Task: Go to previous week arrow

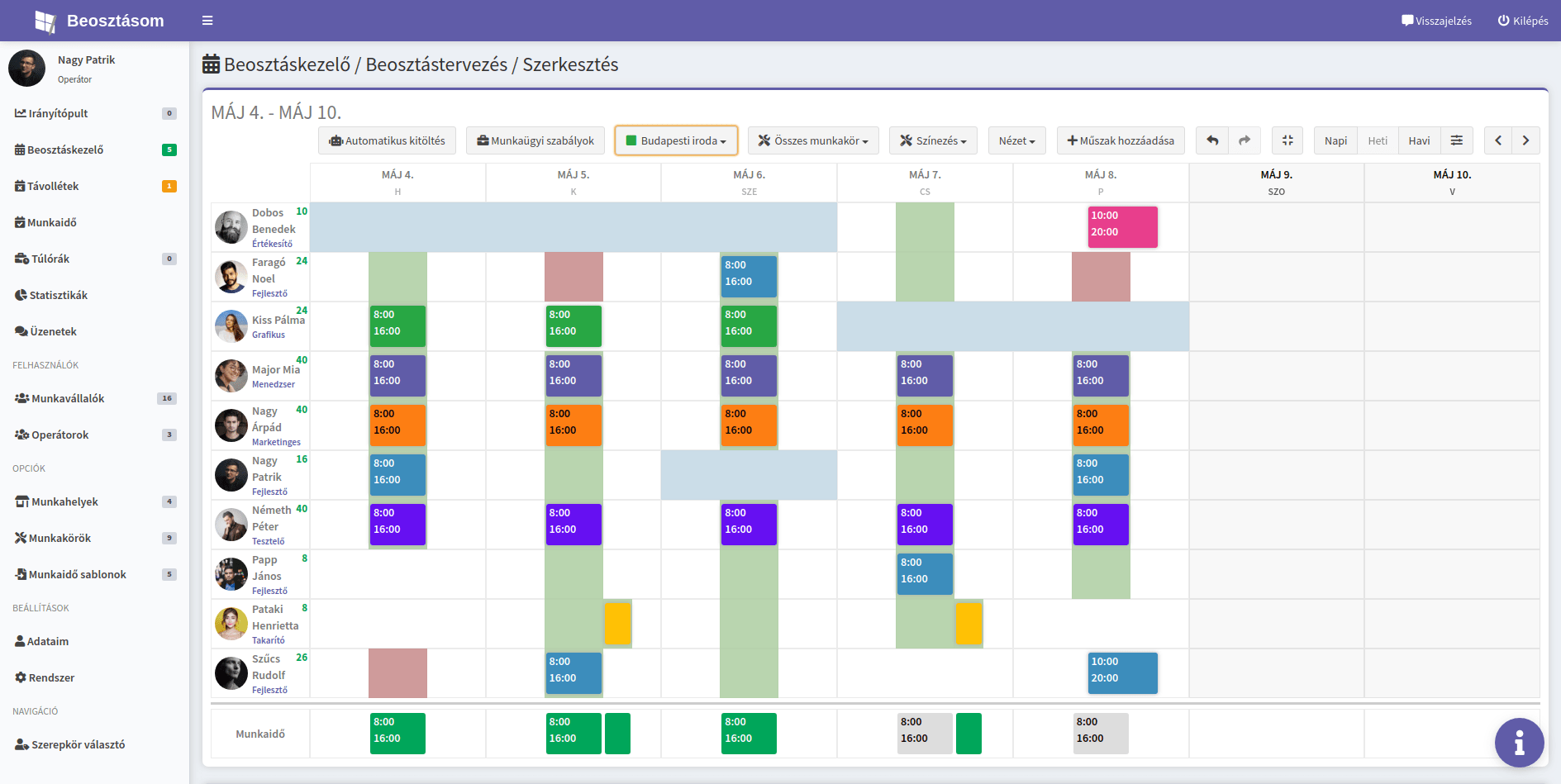Action: pyautogui.click(x=1498, y=140)
